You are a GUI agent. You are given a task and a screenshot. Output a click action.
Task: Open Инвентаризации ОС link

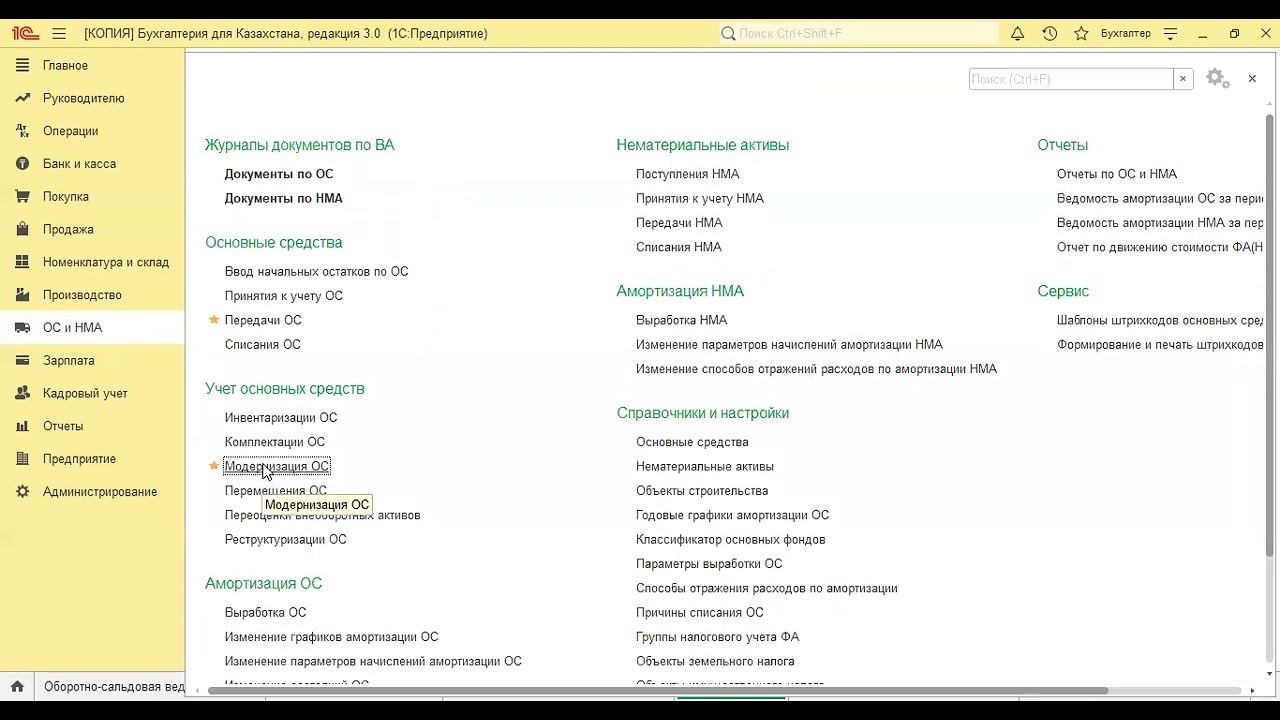[281, 418]
